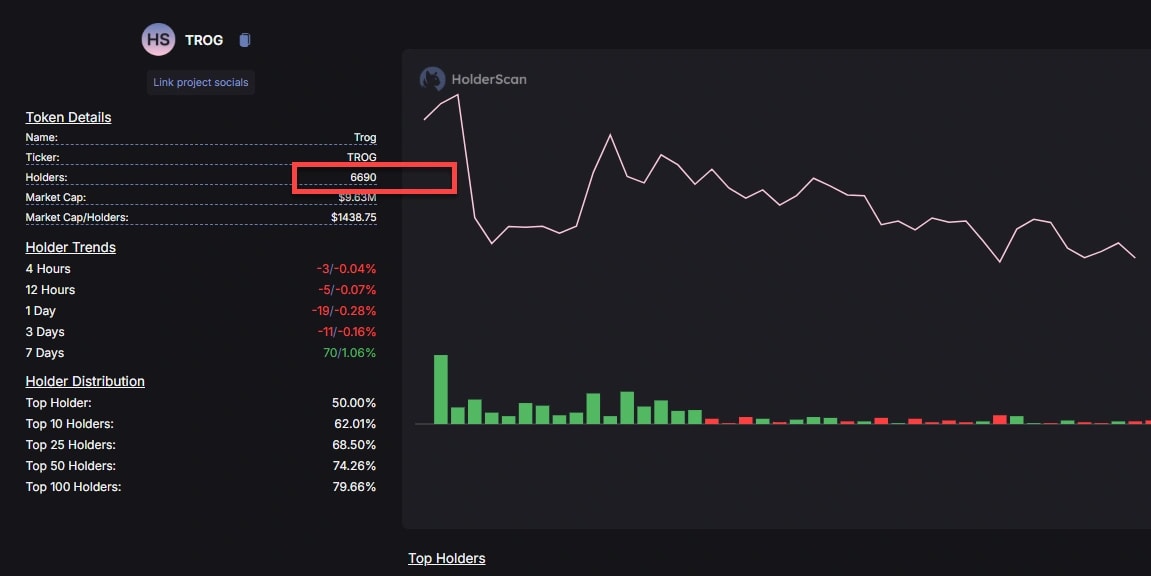Click the Top 25 Holders: label
The image size is (1151, 576).
pos(70,445)
